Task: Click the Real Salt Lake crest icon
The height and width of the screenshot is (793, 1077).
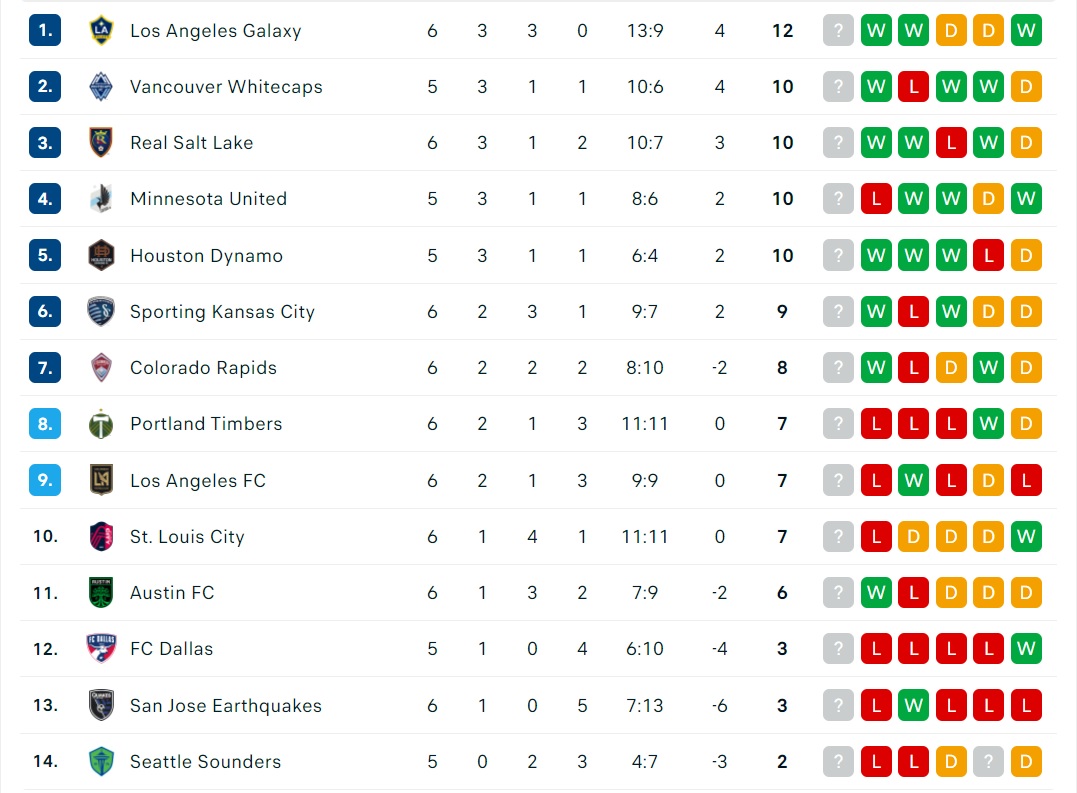Action: click(101, 142)
